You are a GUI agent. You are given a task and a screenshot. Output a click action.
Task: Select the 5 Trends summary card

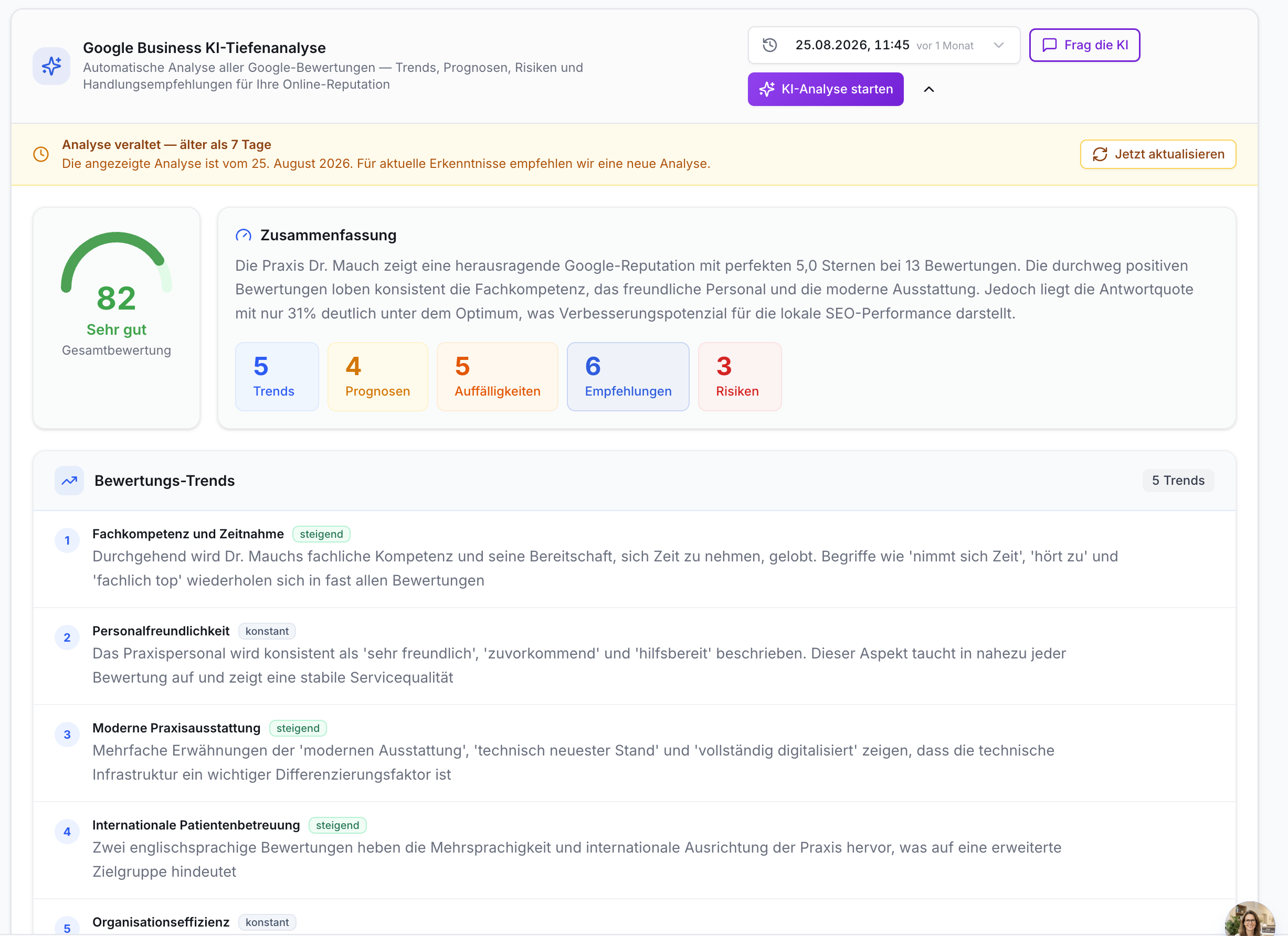[x=277, y=376]
